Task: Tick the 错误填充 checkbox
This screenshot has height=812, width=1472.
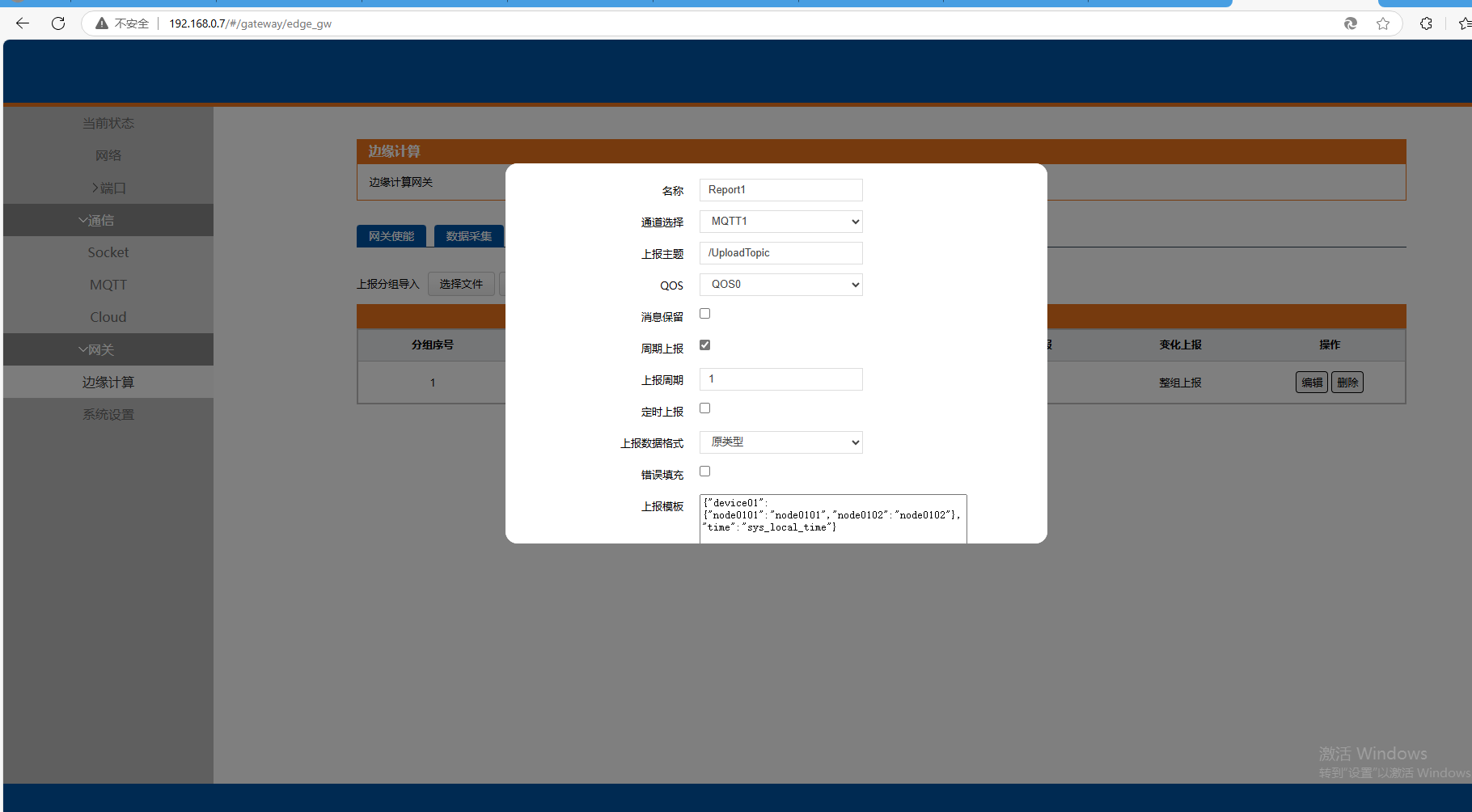Action: click(705, 472)
